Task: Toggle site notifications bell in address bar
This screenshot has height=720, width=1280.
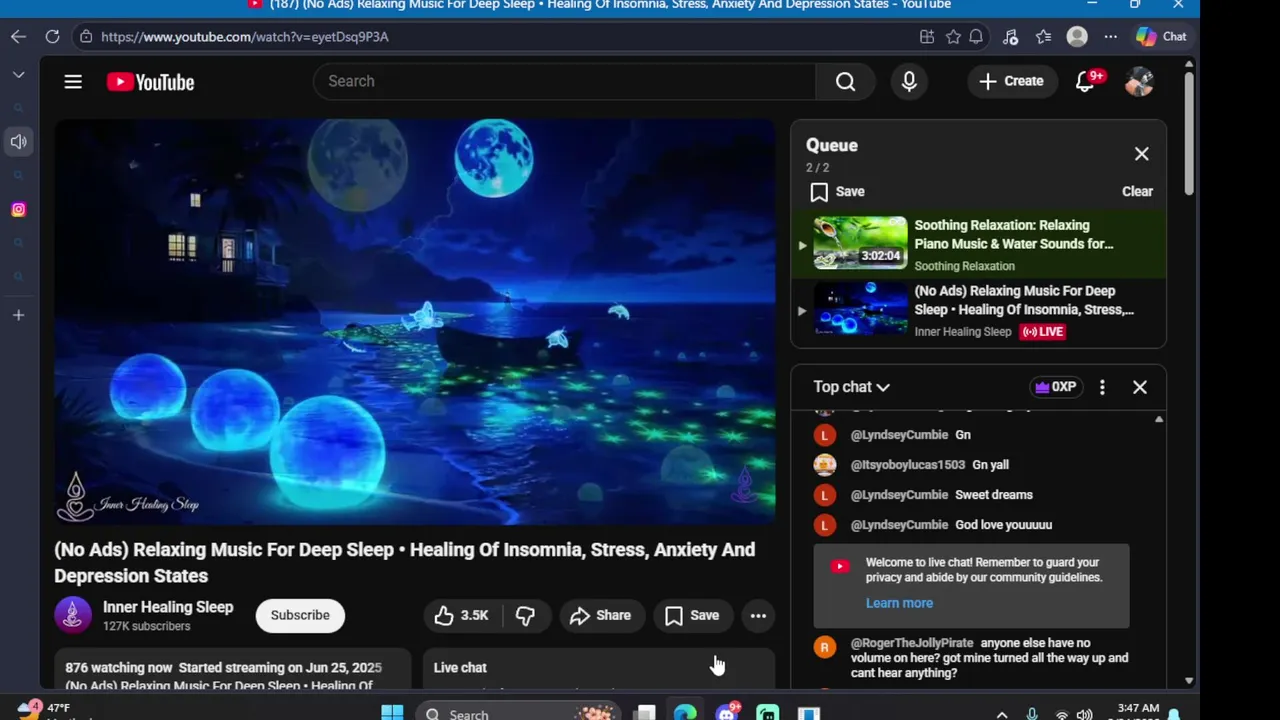Action: point(976,36)
